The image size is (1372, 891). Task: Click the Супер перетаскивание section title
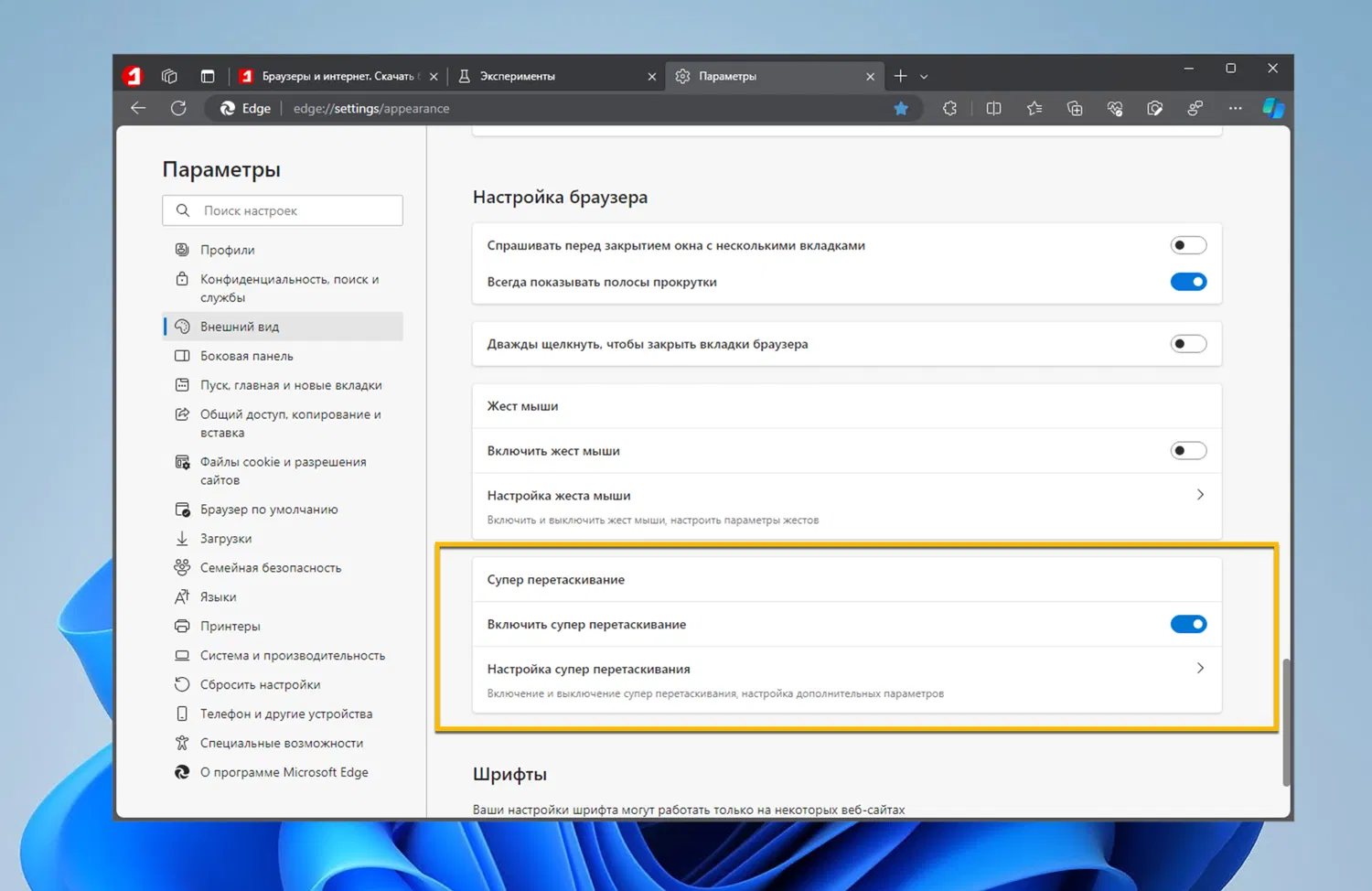pyautogui.click(x=556, y=580)
